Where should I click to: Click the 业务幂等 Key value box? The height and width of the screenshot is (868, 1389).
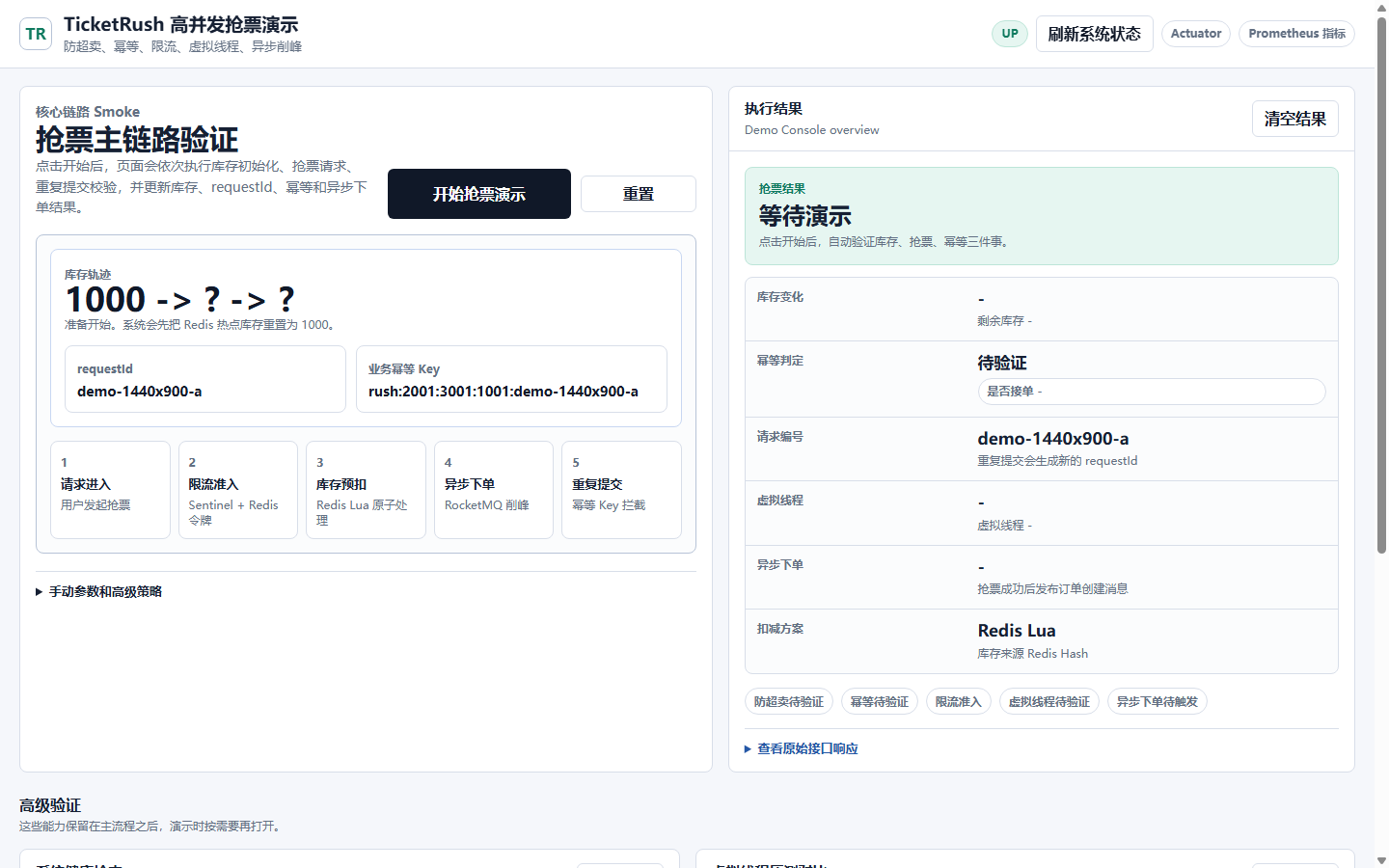(511, 379)
